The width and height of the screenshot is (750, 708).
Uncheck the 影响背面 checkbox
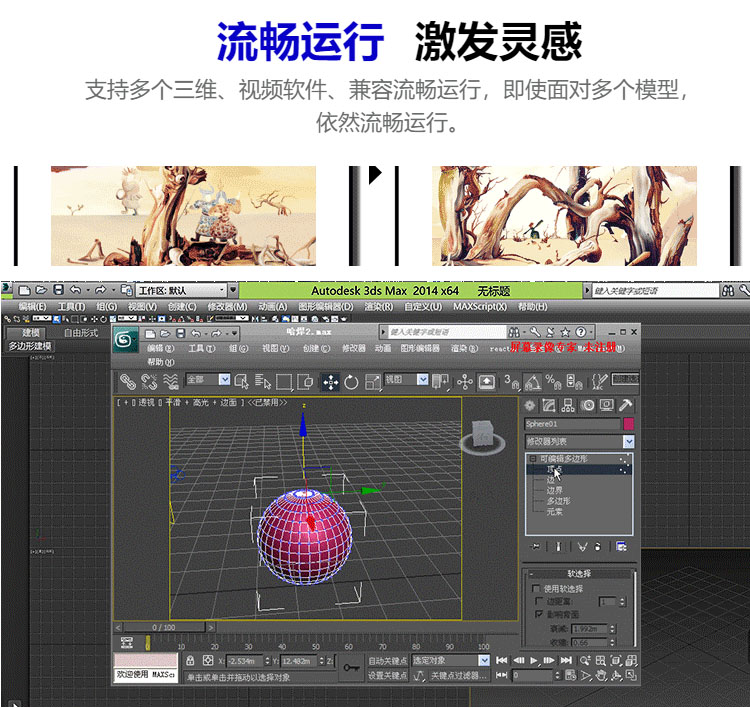tap(539, 613)
